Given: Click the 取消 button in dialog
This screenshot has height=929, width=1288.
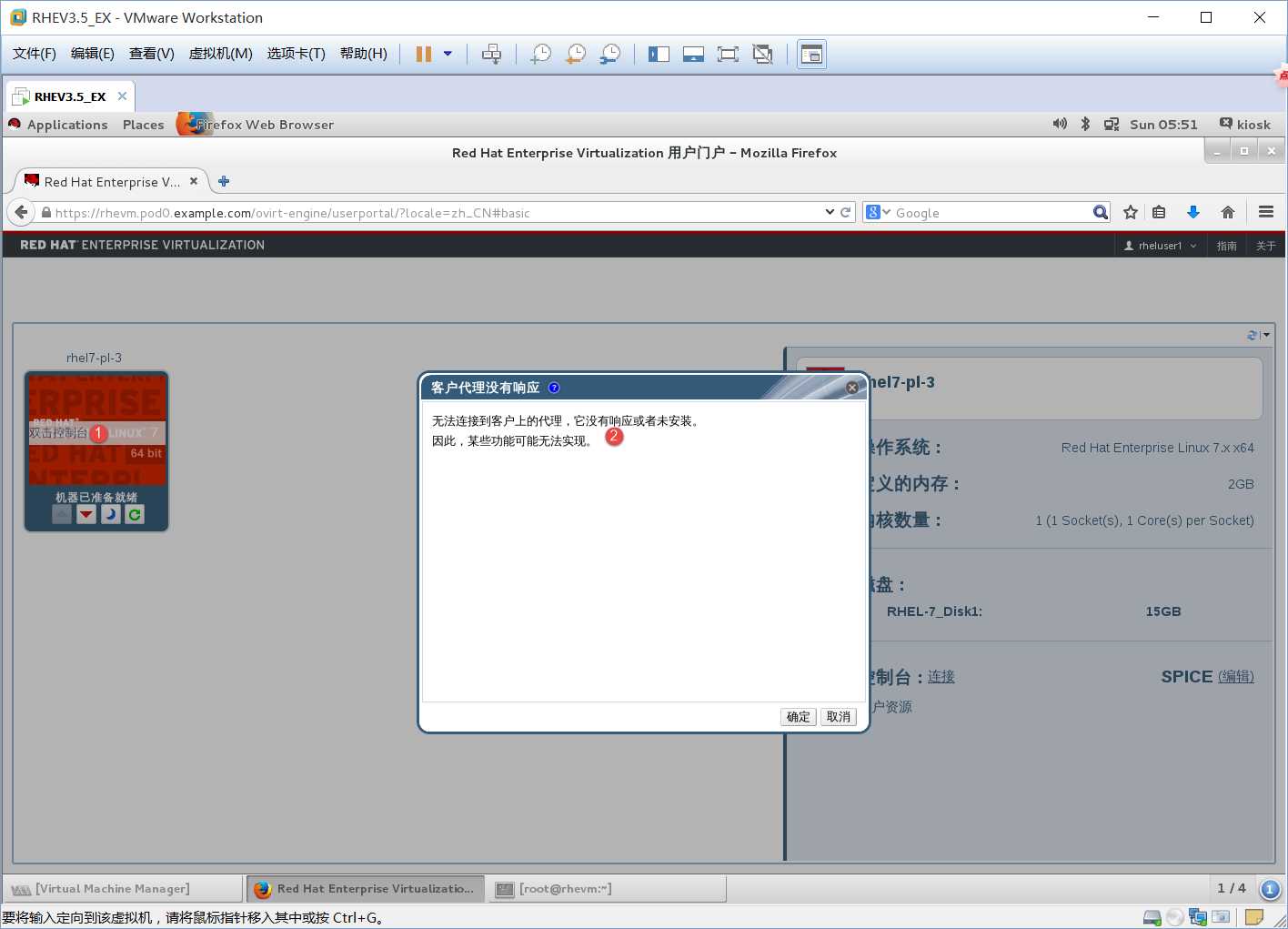Looking at the screenshot, I should tap(839, 717).
